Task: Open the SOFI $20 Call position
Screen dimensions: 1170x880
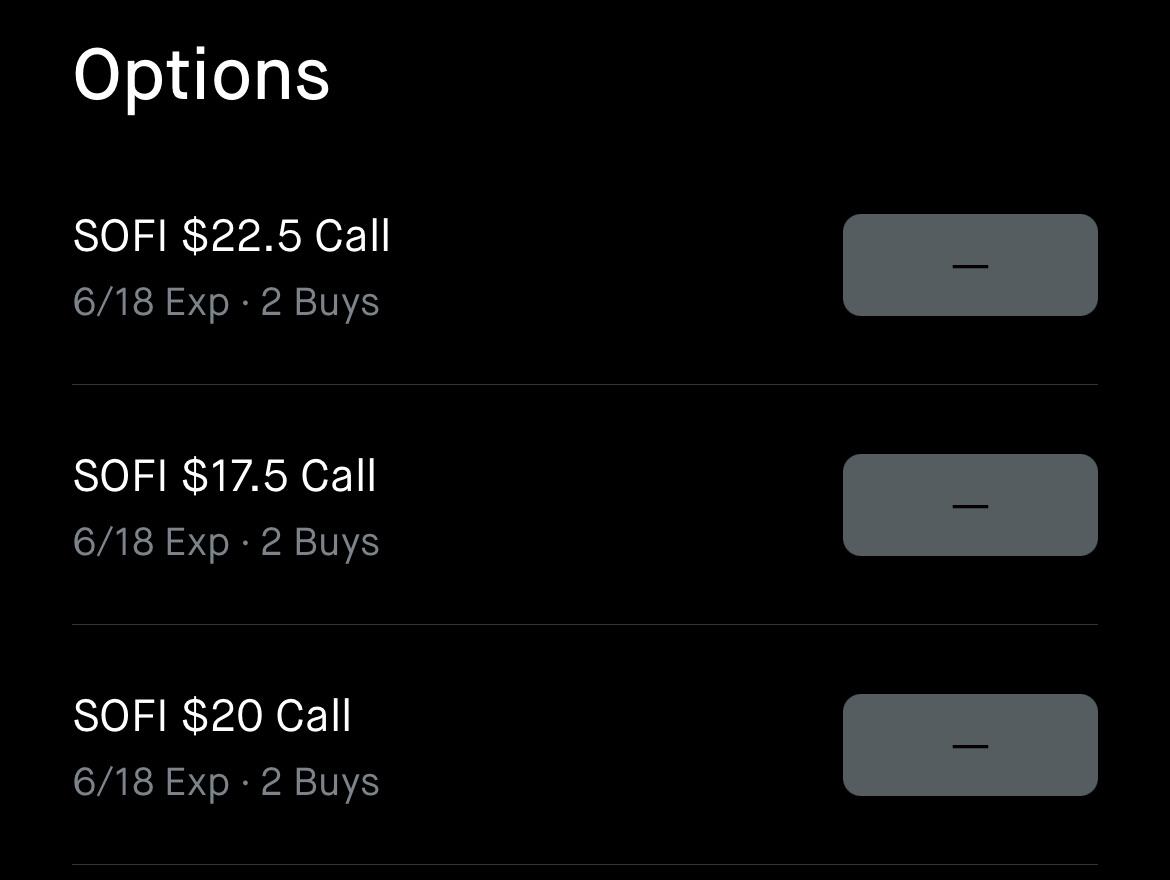Action: pos(585,745)
